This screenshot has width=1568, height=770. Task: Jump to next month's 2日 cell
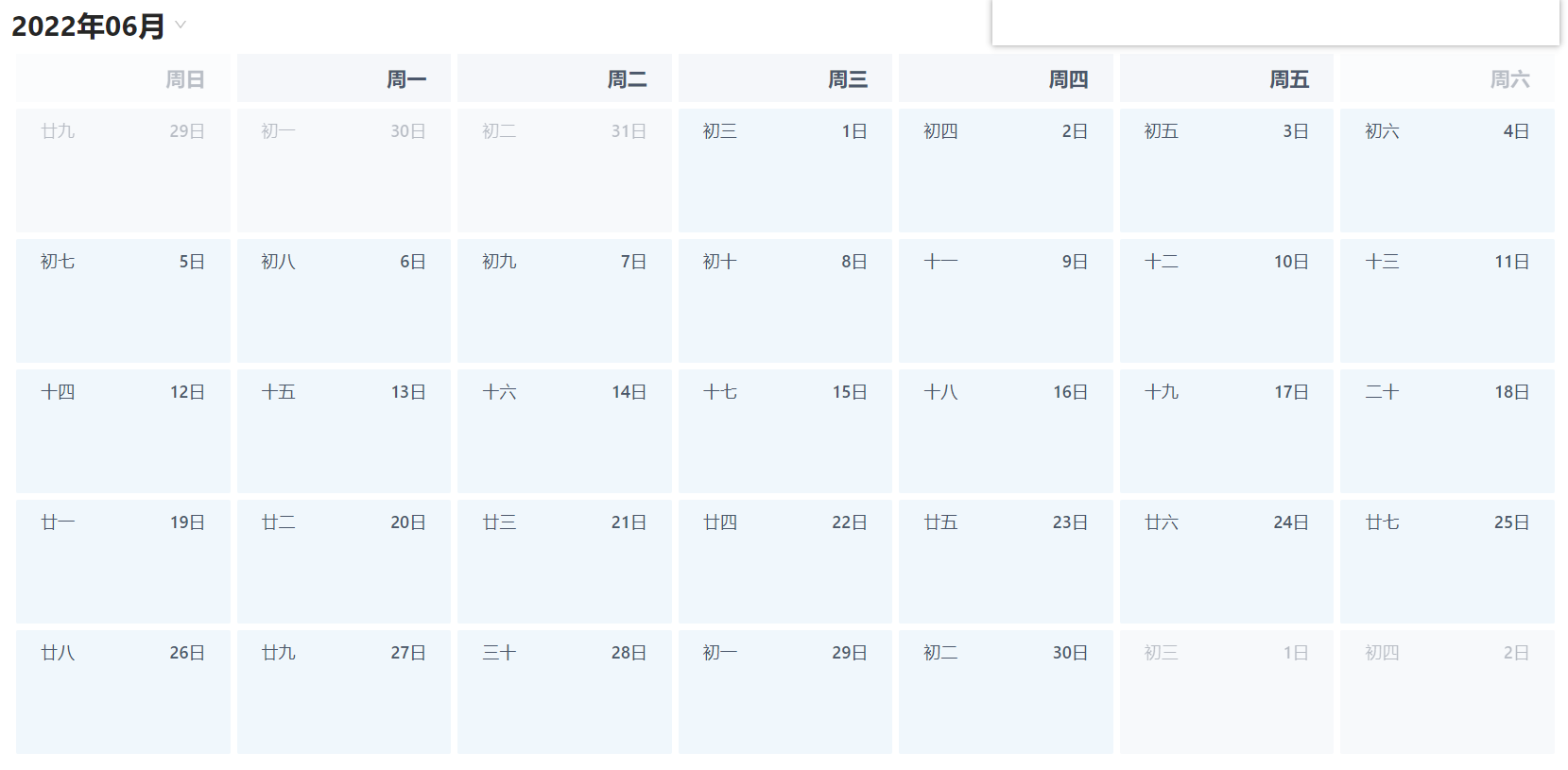1447,692
